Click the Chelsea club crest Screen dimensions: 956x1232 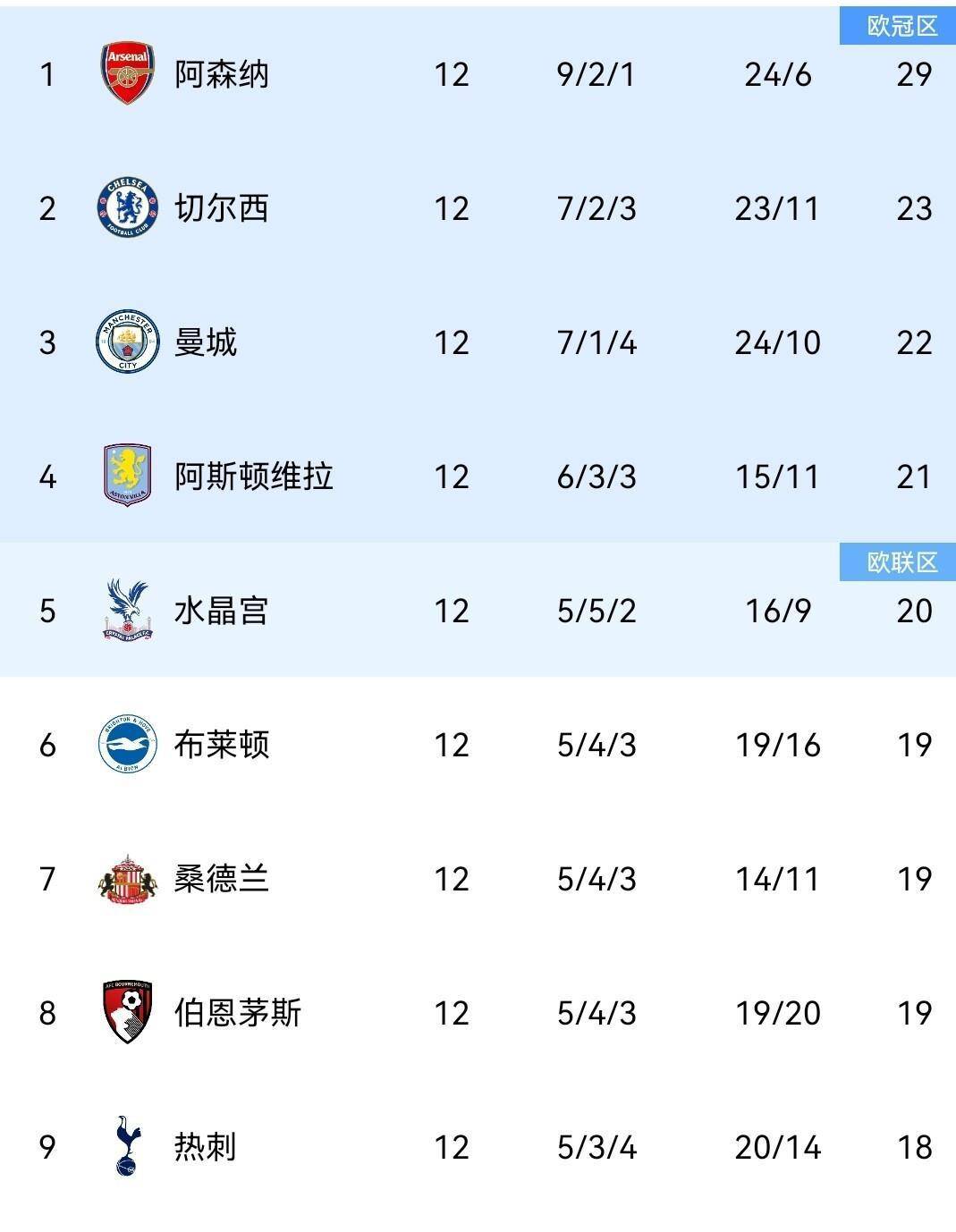click(x=127, y=207)
